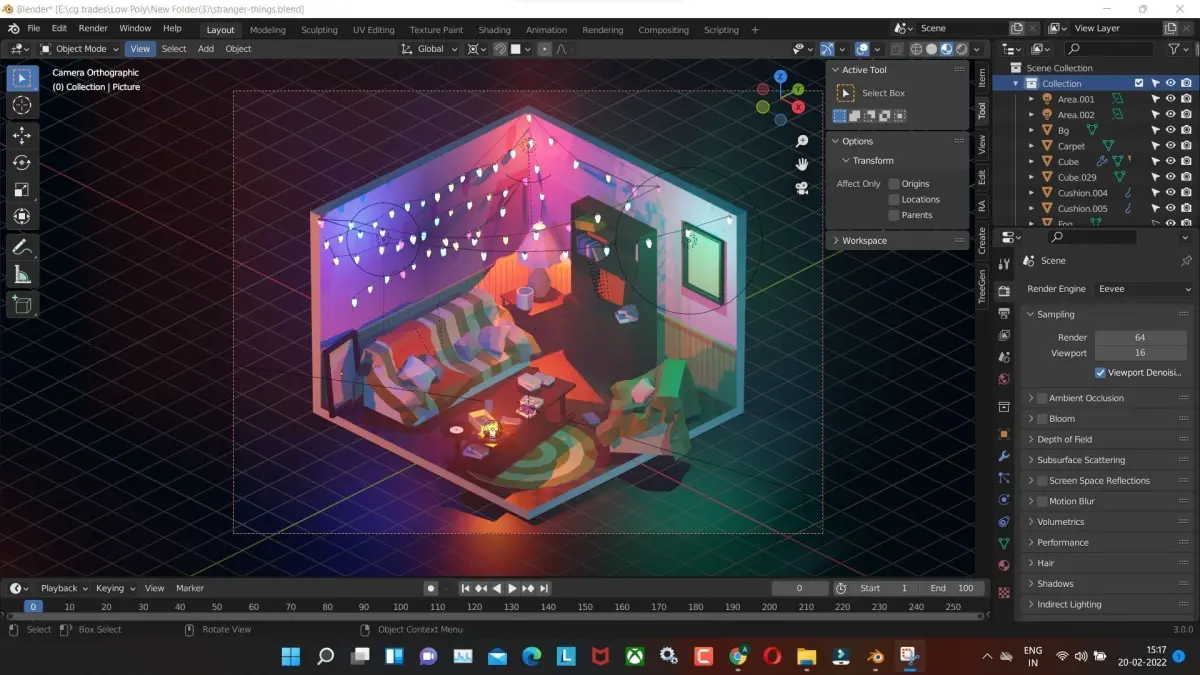The width and height of the screenshot is (1200, 675).
Task: Open the Render menu
Action: pos(93,28)
